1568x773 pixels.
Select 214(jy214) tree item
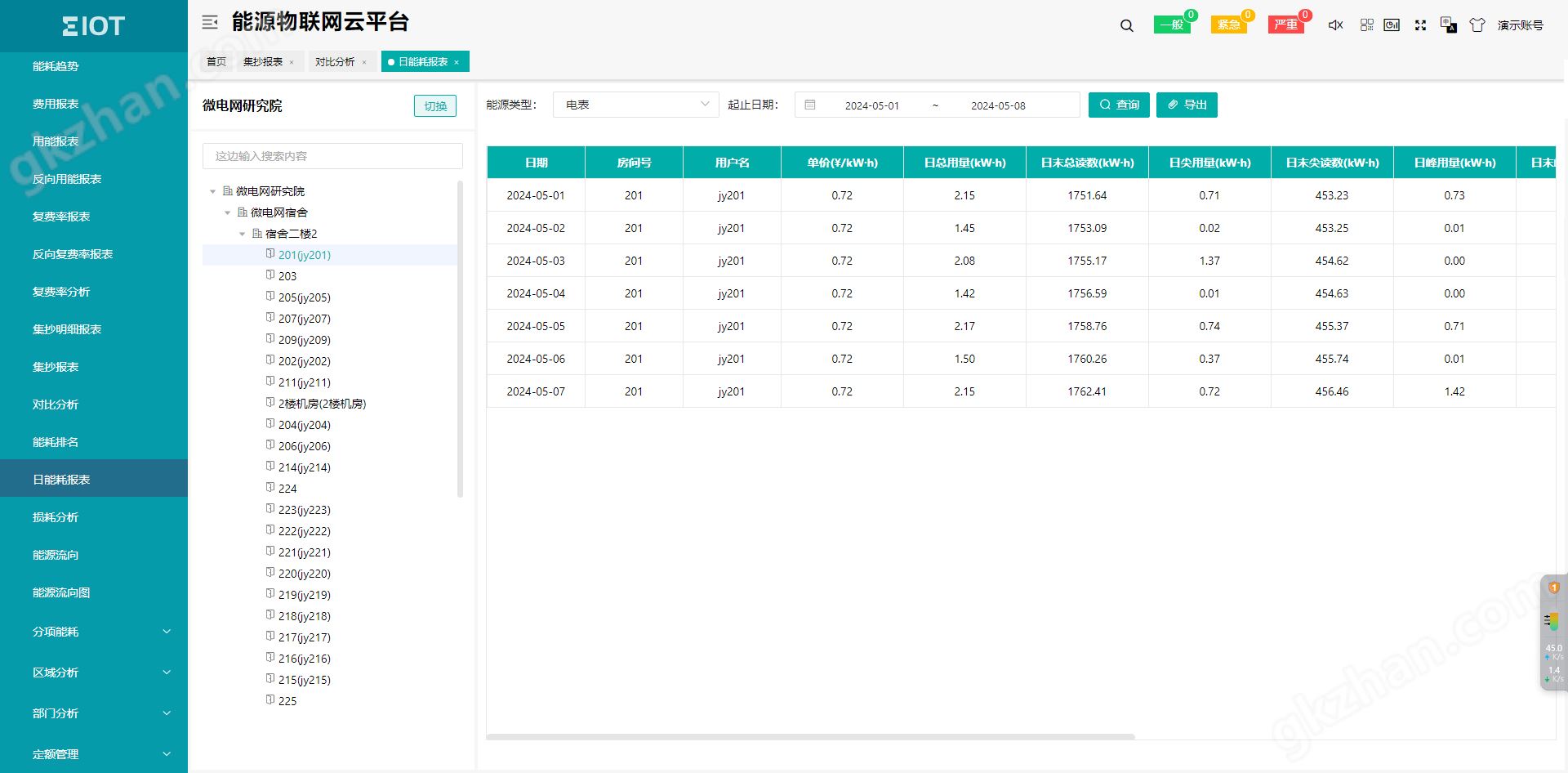click(x=305, y=467)
